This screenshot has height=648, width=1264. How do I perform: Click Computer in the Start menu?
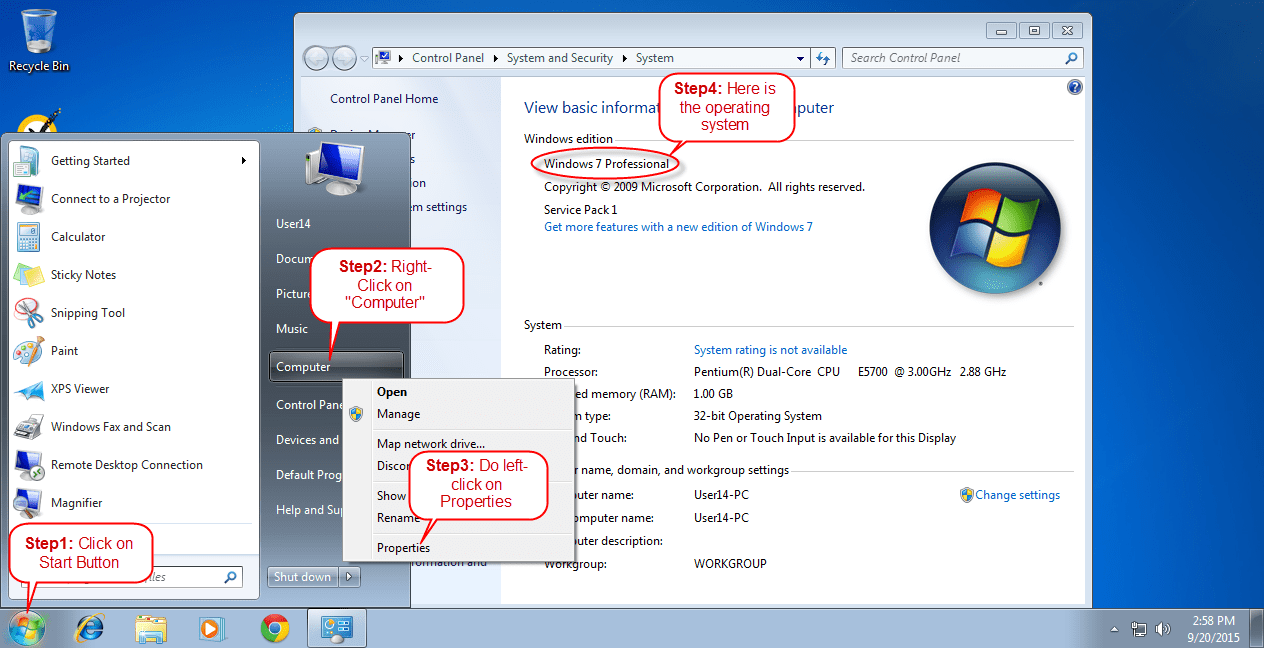pos(336,367)
